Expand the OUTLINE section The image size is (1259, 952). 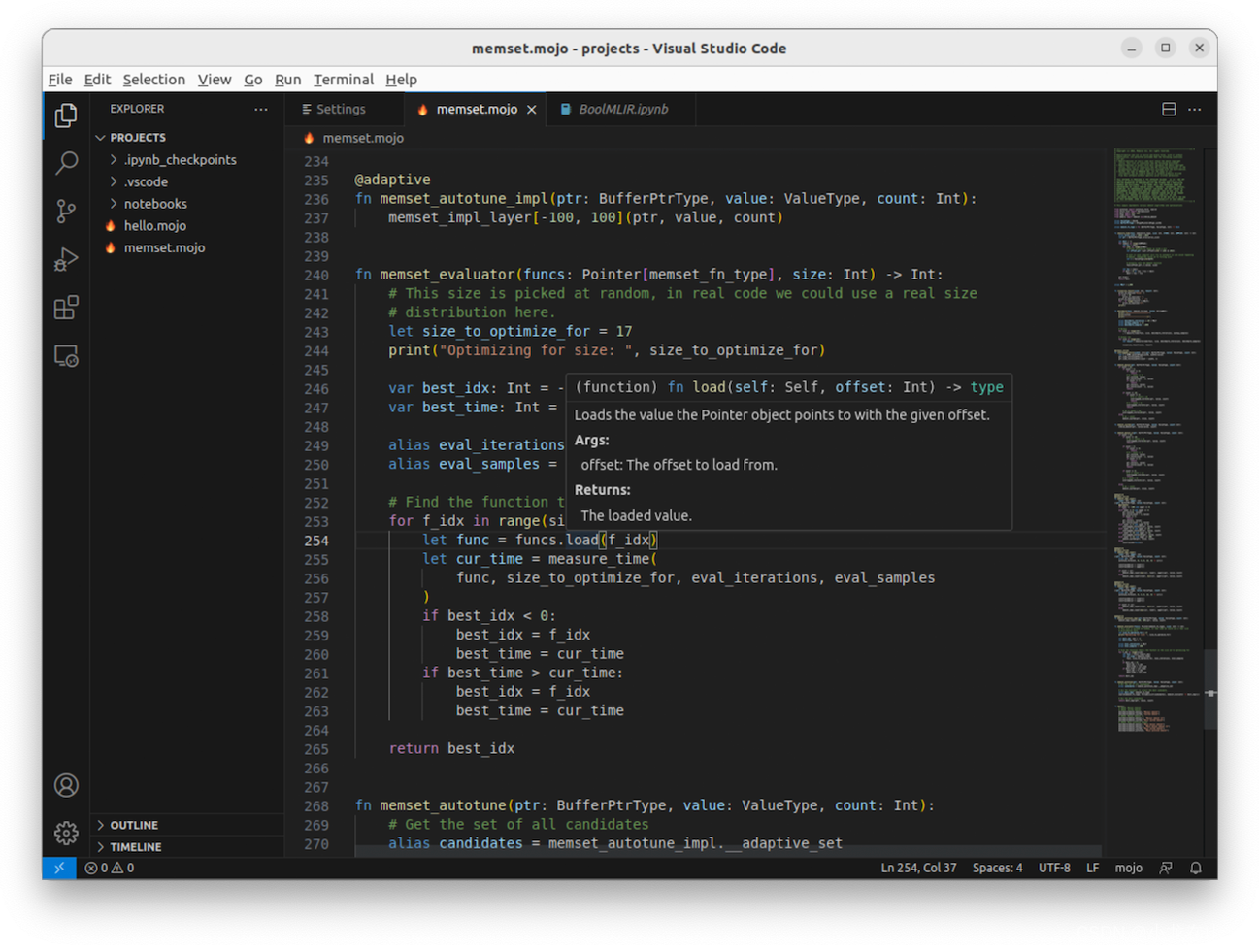(x=187, y=825)
